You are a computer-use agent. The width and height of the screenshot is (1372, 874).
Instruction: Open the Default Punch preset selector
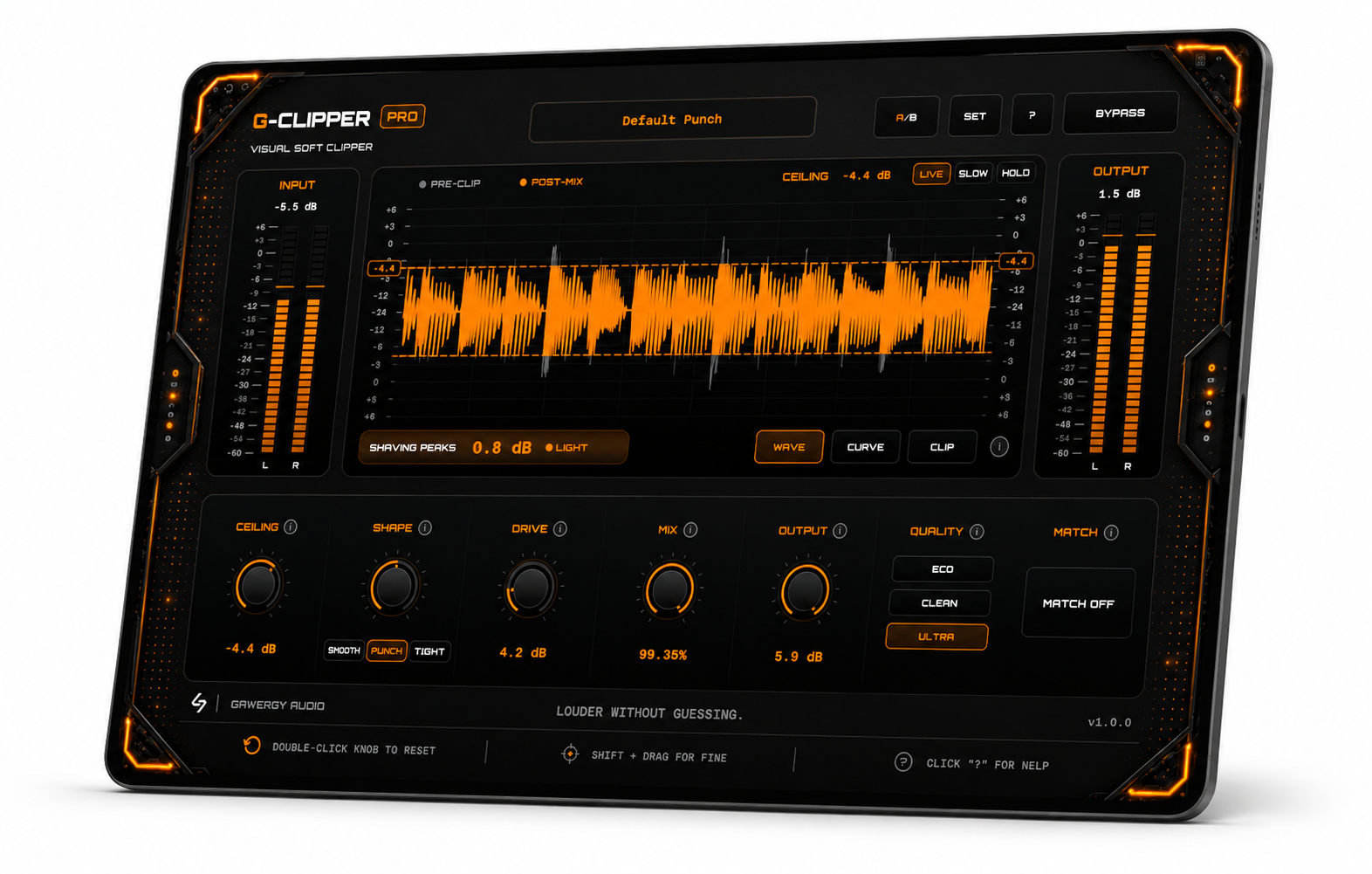(x=673, y=120)
